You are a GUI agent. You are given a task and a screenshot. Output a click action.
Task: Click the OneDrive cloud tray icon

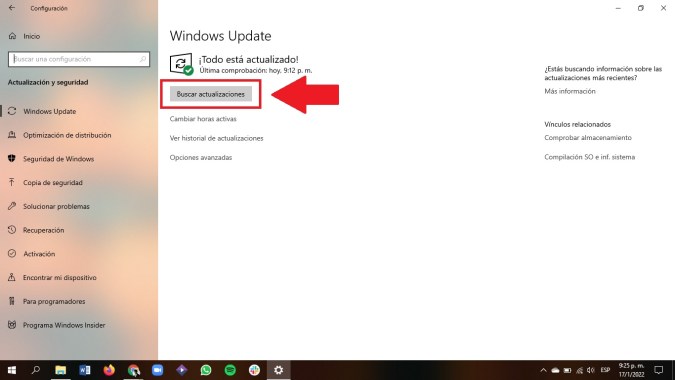click(555, 370)
